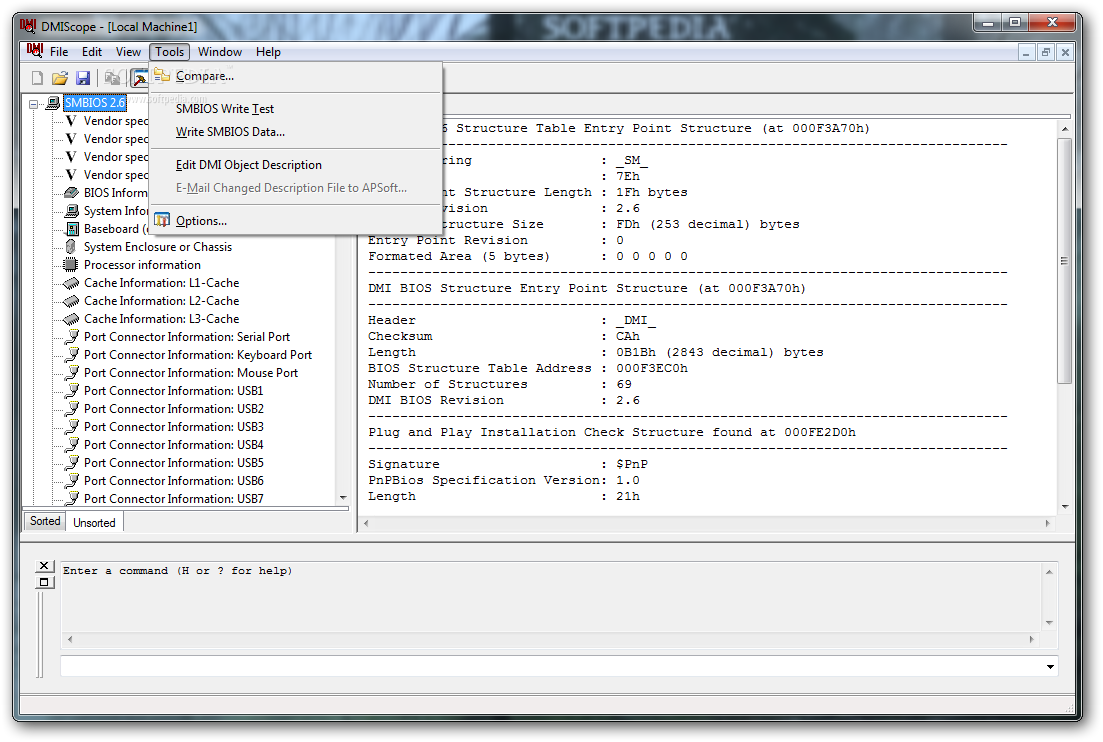The height and width of the screenshot is (742, 1103).
Task: Click the System Information computer icon
Action: (71, 210)
